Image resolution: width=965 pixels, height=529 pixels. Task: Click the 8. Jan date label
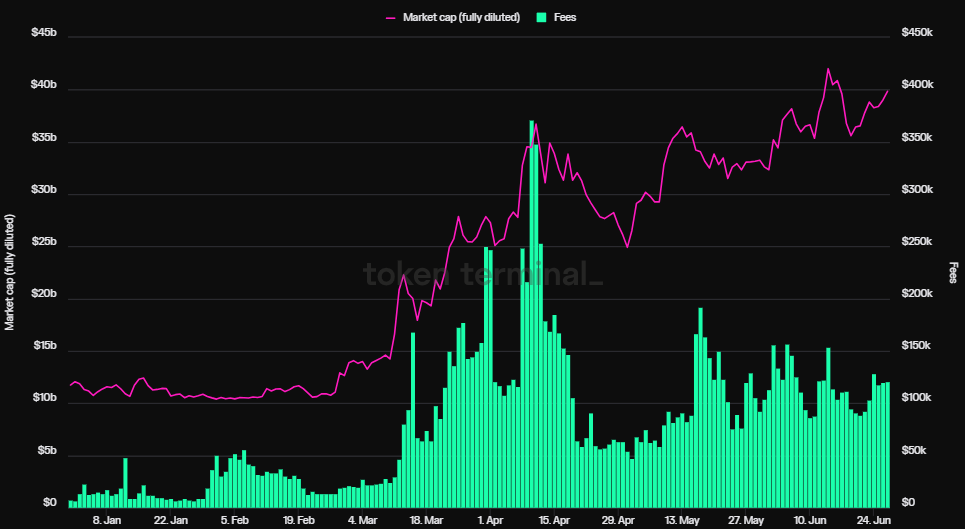tap(107, 520)
